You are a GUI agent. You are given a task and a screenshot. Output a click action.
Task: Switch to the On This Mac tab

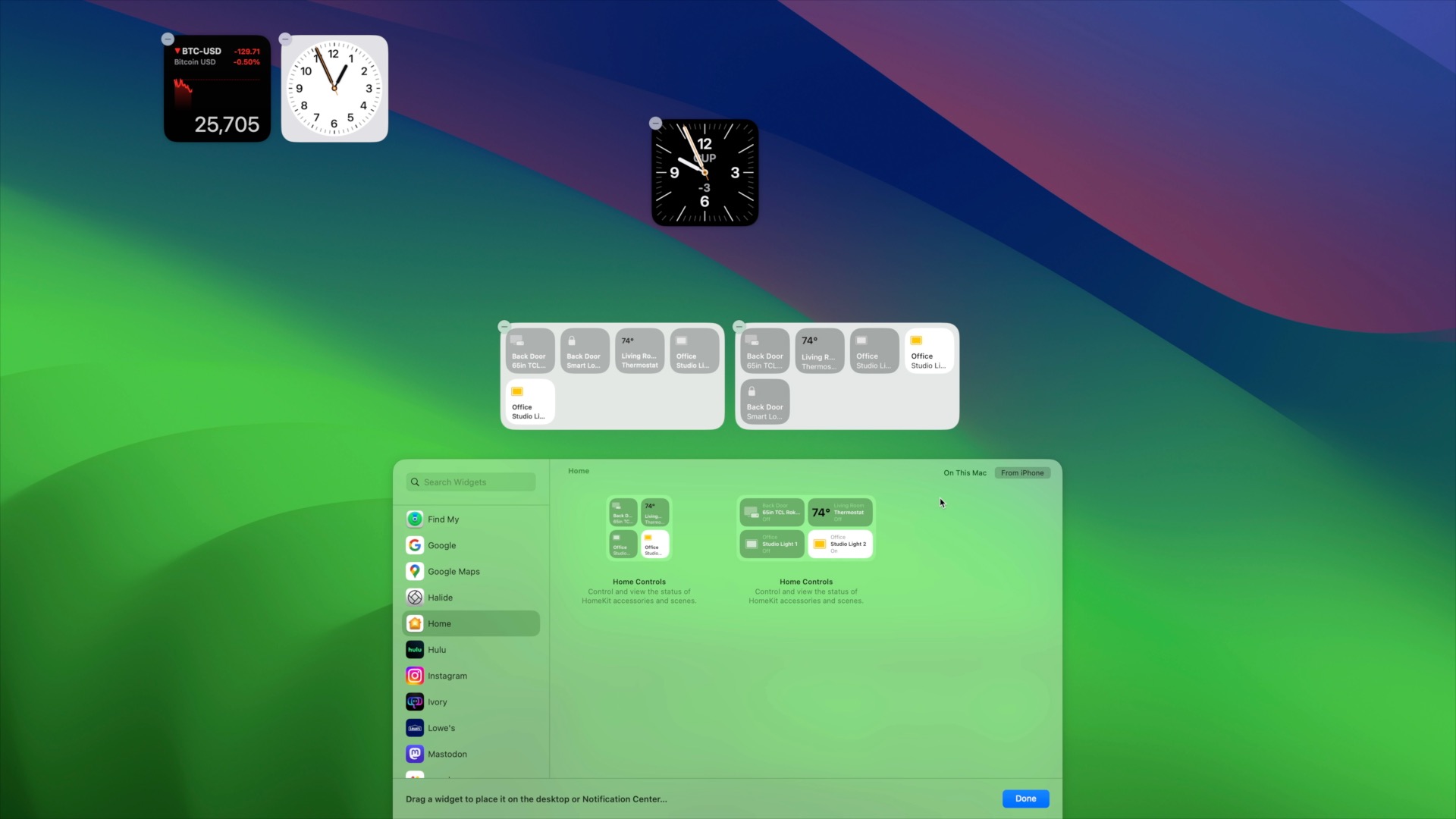965,472
